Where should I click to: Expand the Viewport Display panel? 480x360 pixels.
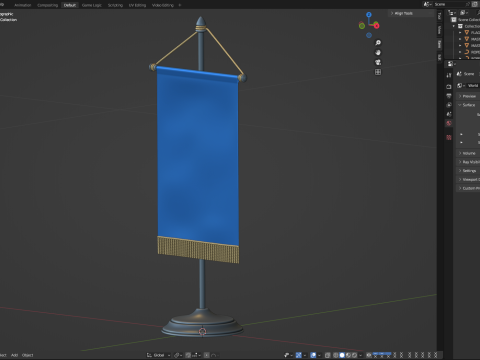pyautogui.click(x=468, y=179)
